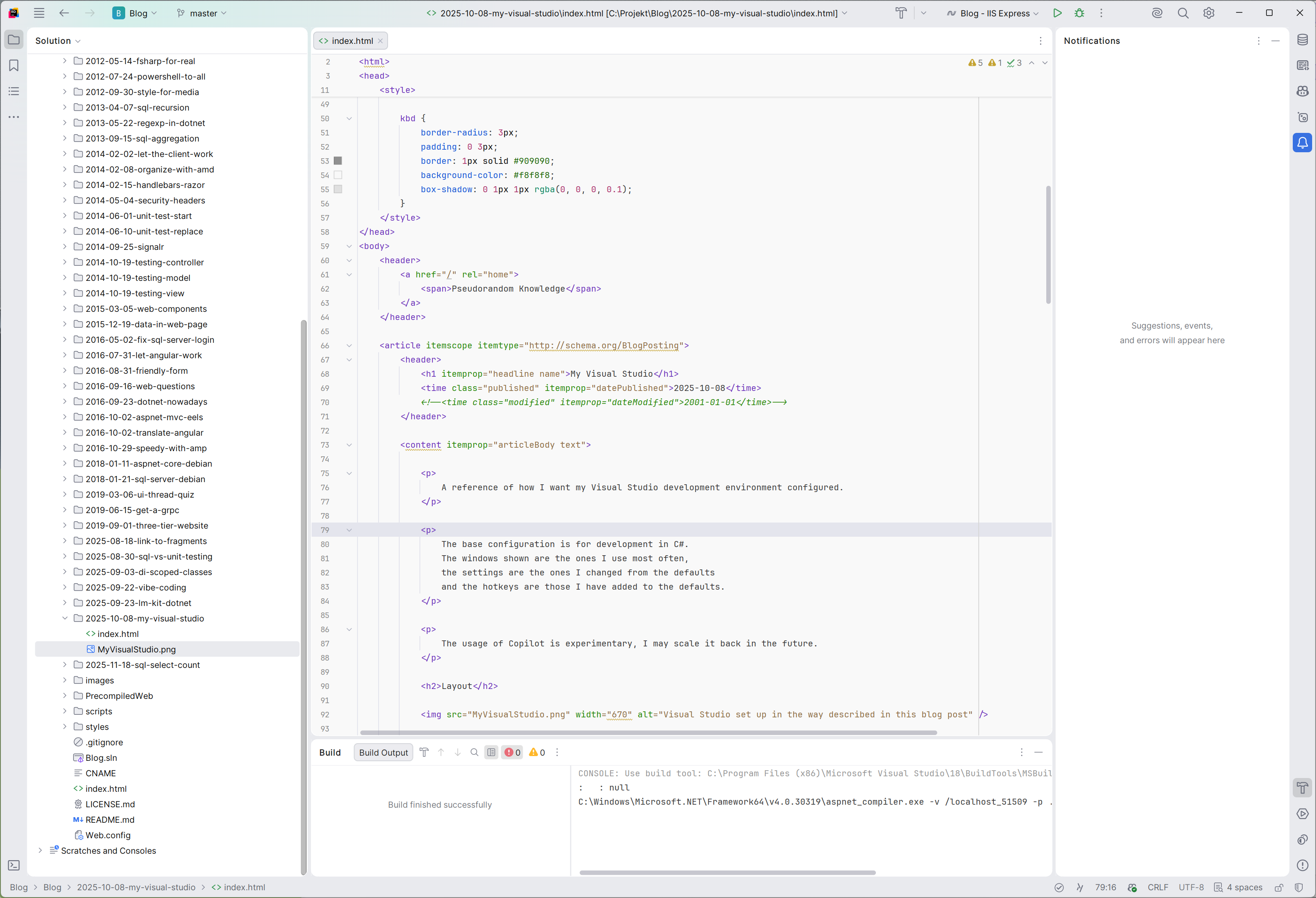The height and width of the screenshot is (898, 1316).
Task: Open Settings with the gear icon
Action: point(1209,12)
